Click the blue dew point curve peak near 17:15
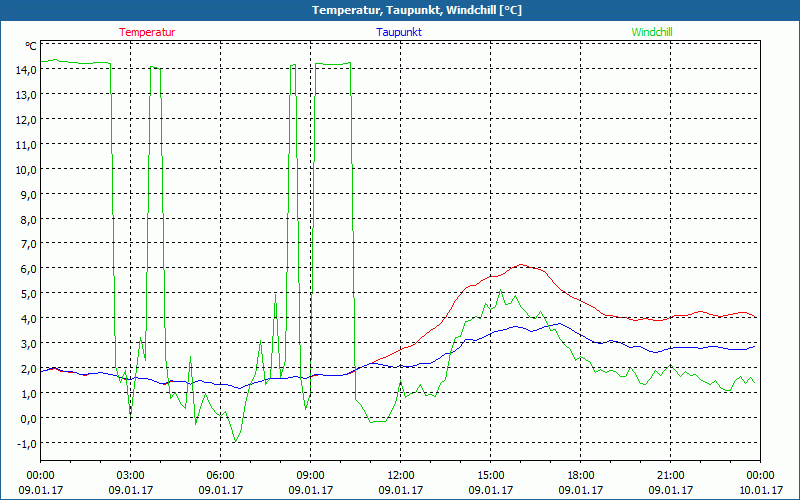Viewport: 800px width, 500px height. click(559, 323)
